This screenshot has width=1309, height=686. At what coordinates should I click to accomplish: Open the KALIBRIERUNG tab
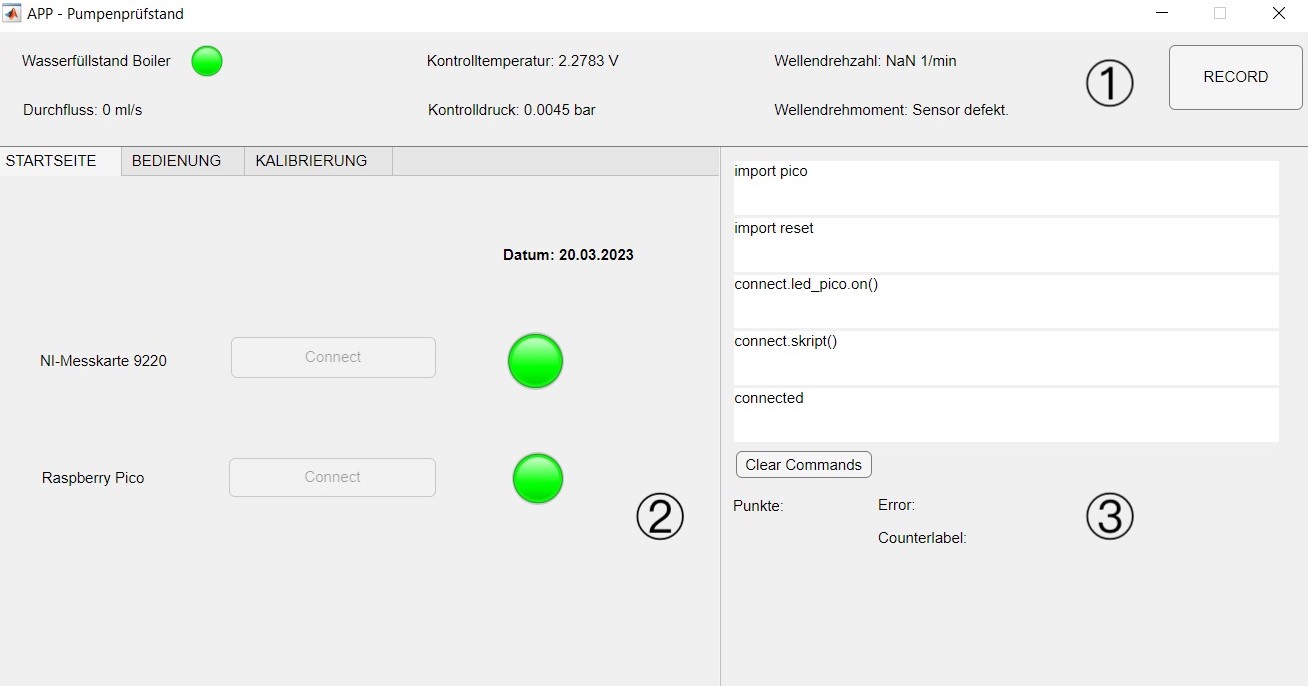click(x=311, y=161)
